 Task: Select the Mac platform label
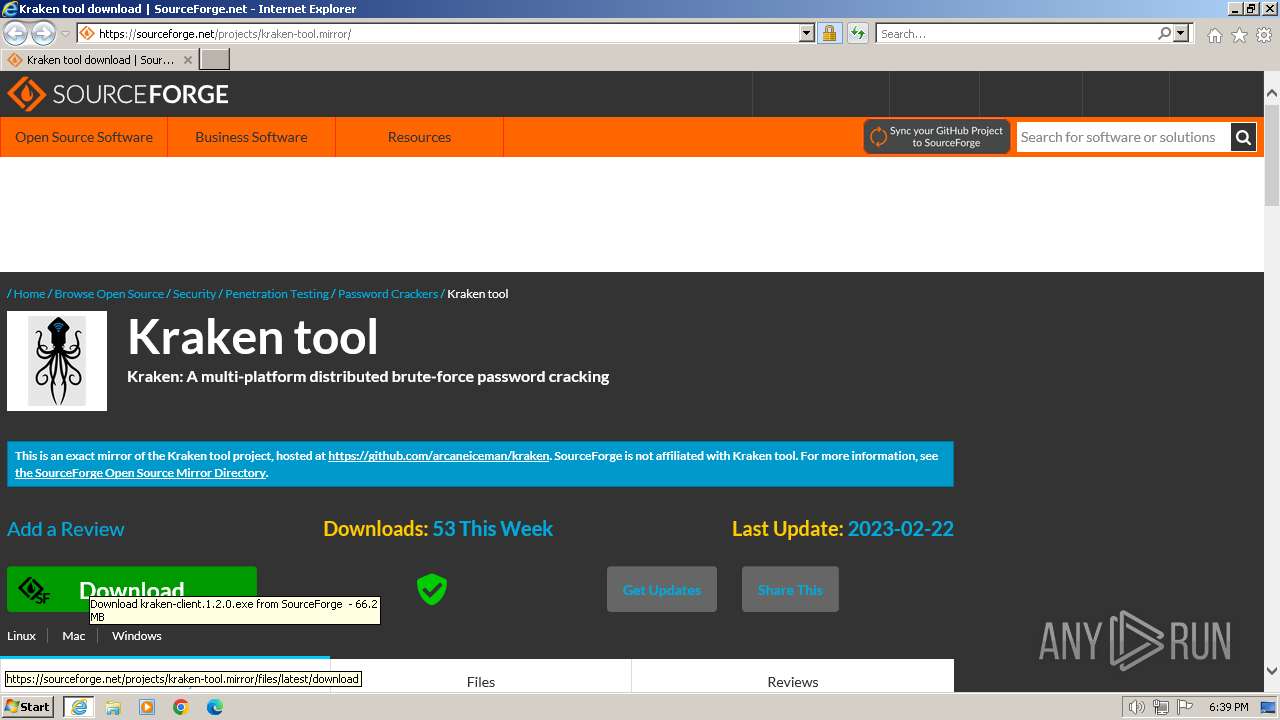pyautogui.click(x=74, y=636)
